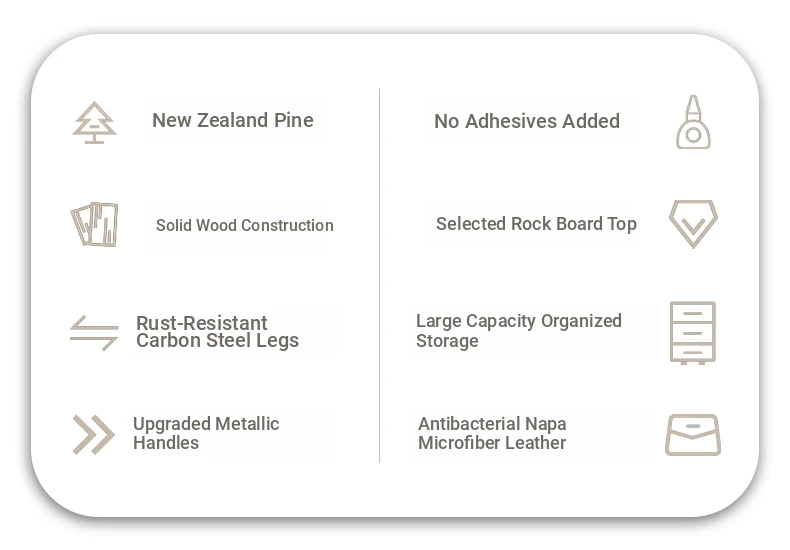Click the diamond checkmark icon
The width and height of the screenshot is (790, 550).
tap(693, 224)
